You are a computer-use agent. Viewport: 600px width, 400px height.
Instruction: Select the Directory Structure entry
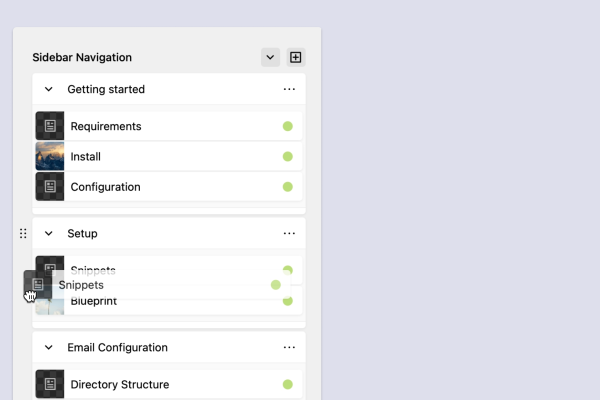tap(119, 384)
